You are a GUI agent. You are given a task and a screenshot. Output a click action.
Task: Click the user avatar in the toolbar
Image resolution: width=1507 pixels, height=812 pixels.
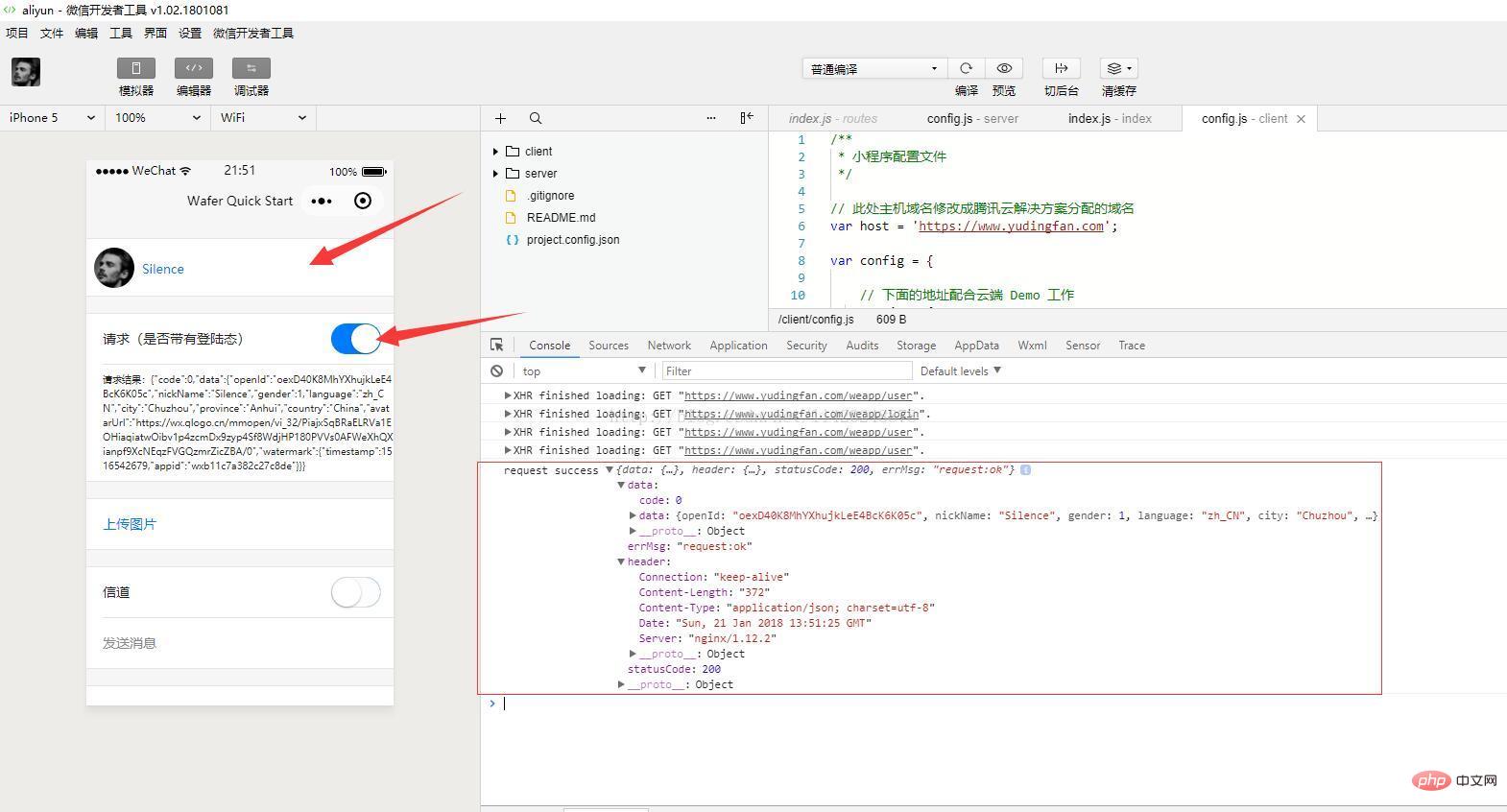26,72
